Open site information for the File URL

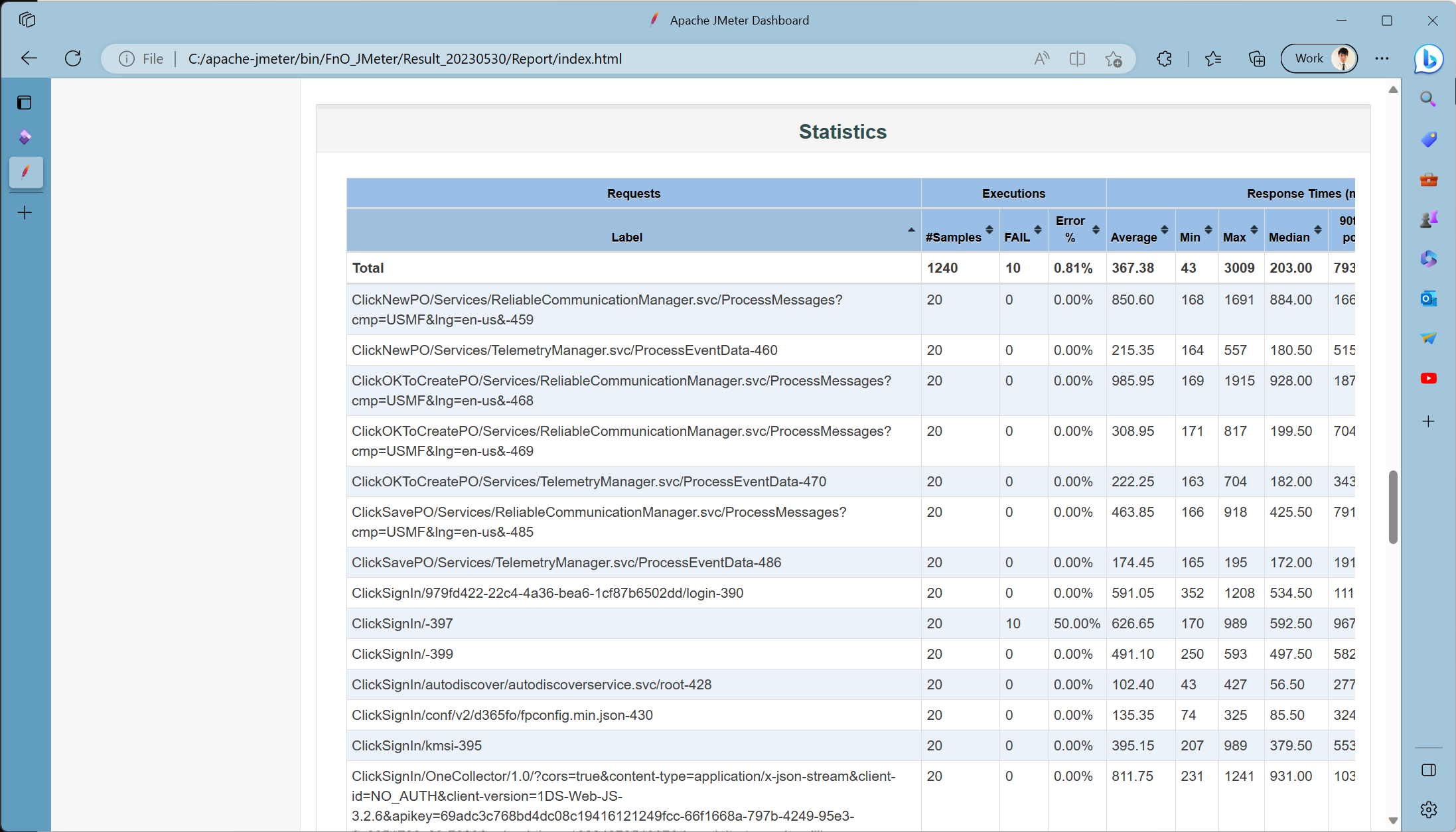click(x=127, y=58)
